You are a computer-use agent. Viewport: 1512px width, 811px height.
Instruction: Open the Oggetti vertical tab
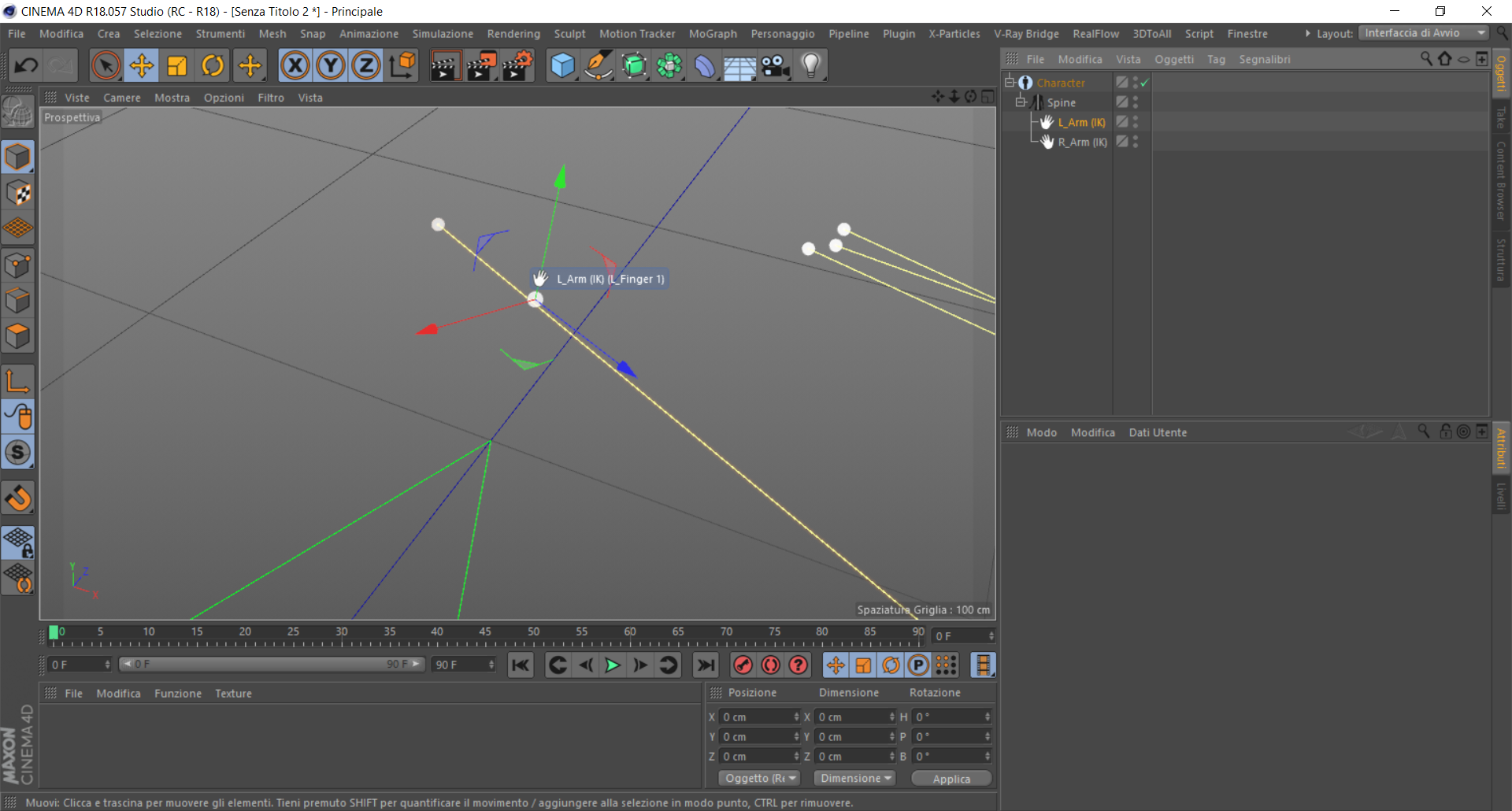pyautogui.click(x=1502, y=72)
